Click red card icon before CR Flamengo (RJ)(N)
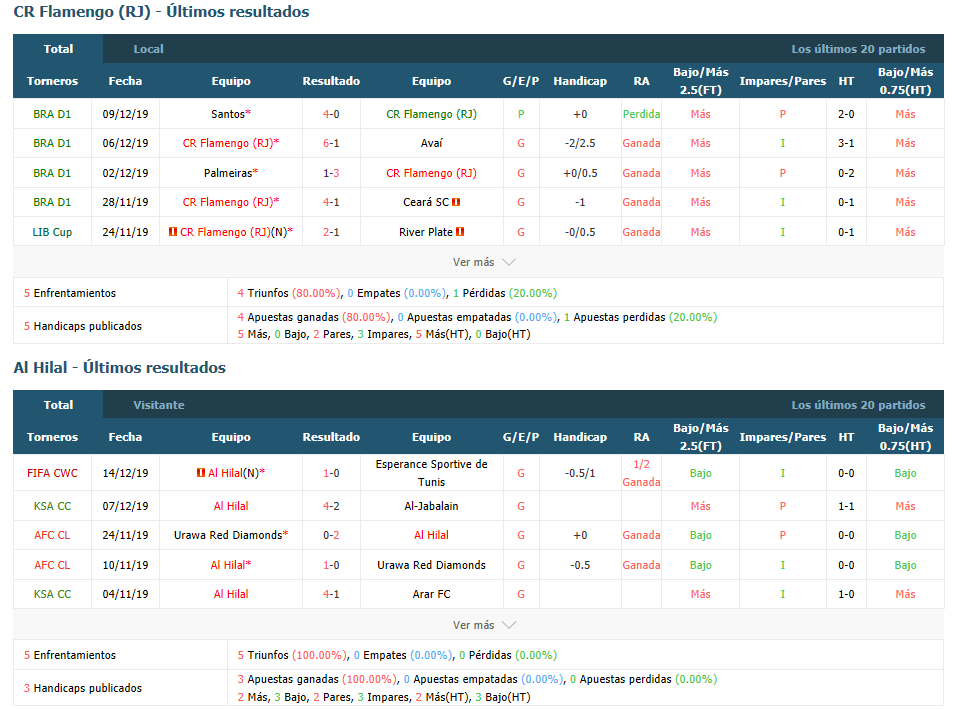954x709 pixels. [173, 232]
